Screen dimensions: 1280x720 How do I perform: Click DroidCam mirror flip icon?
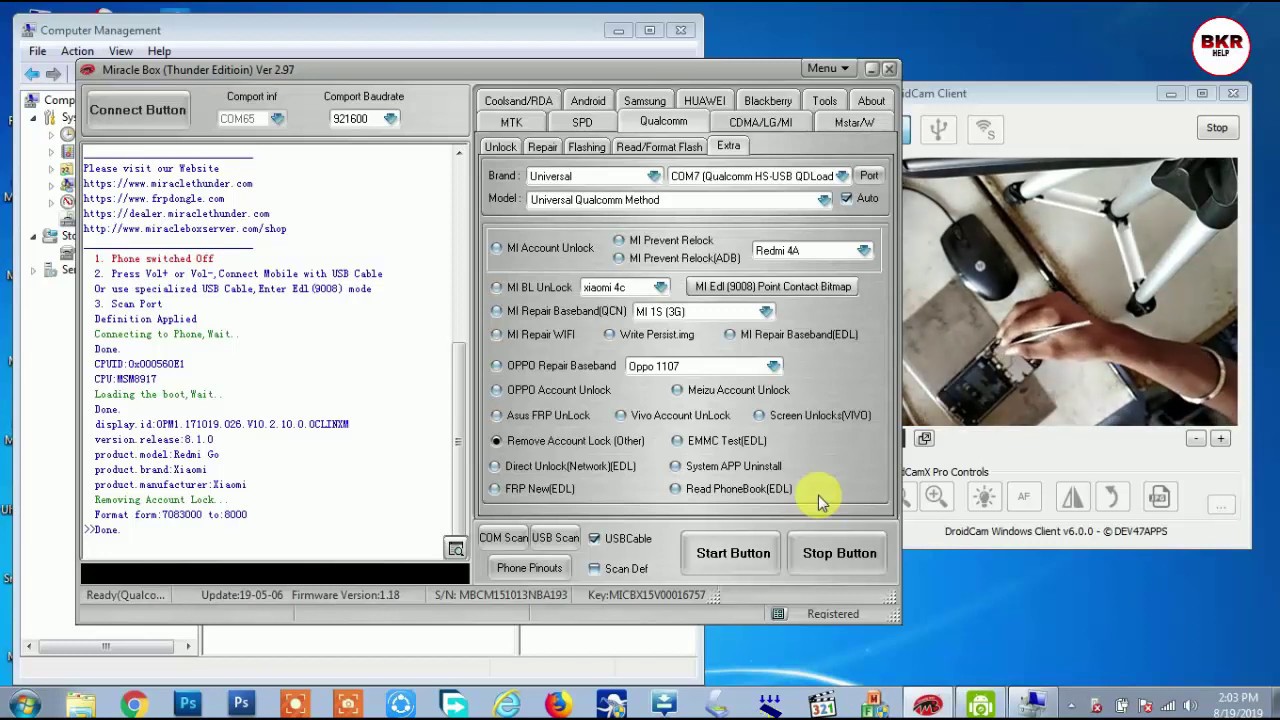click(x=1072, y=497)
